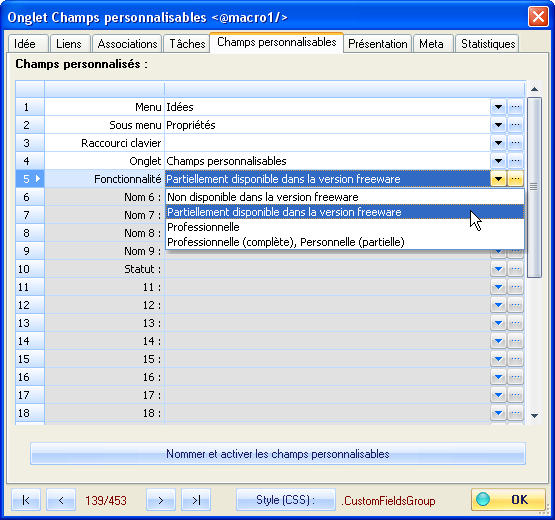This screenshot has height=520, width=555.
Task: Click the 'Sous menu' field label
Action: click(135, 125)
